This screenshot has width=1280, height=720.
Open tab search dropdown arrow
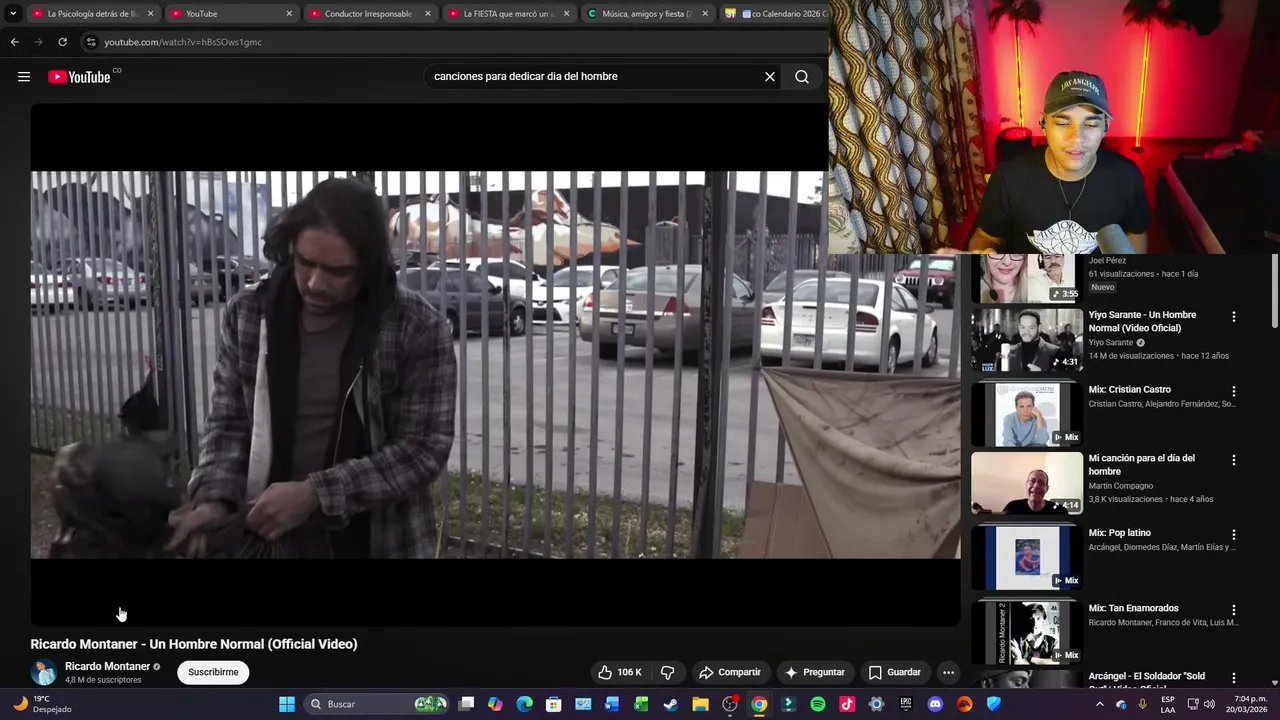tap(13, 14)
